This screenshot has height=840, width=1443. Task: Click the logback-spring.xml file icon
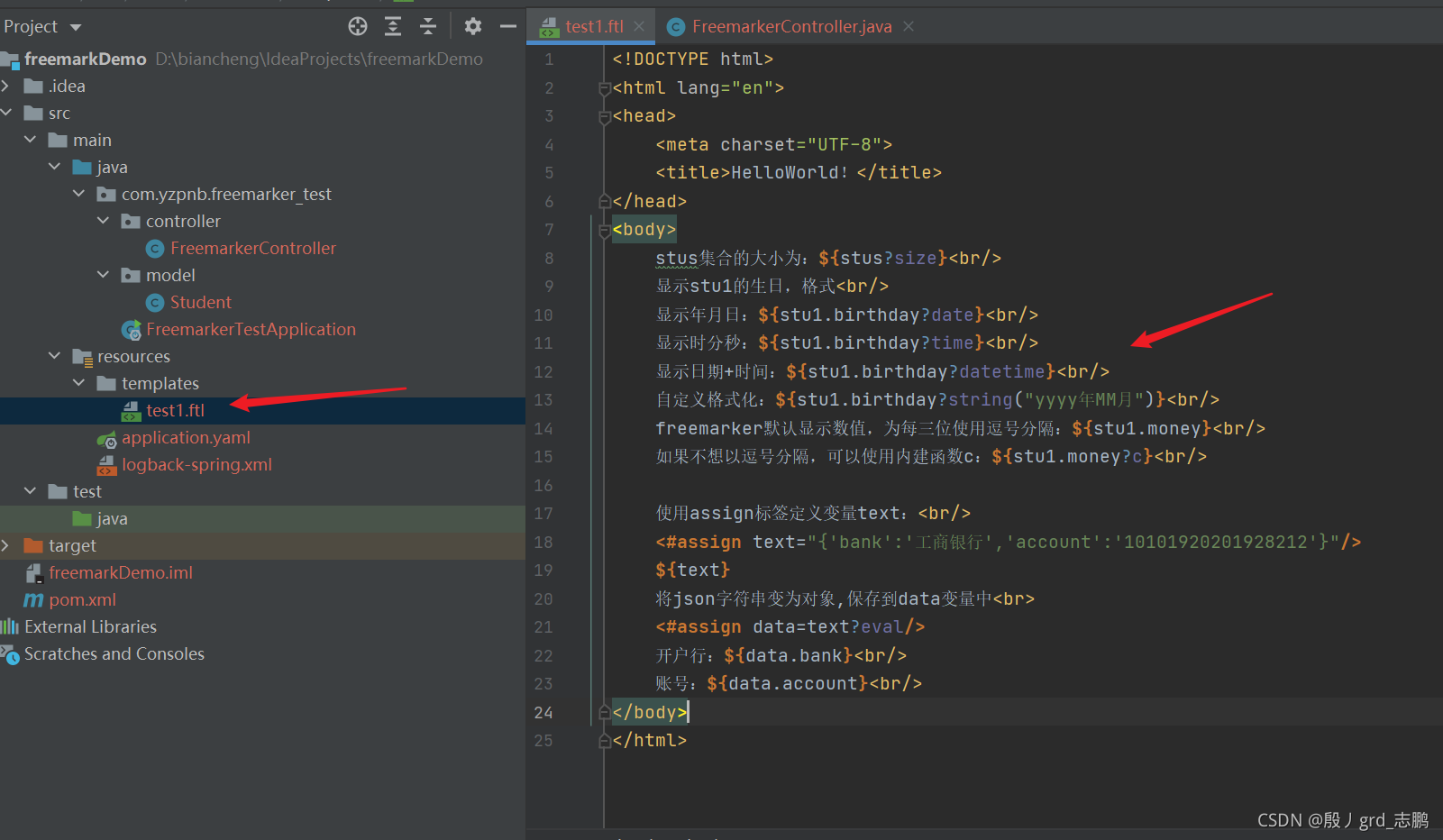(x=106, y=465)
